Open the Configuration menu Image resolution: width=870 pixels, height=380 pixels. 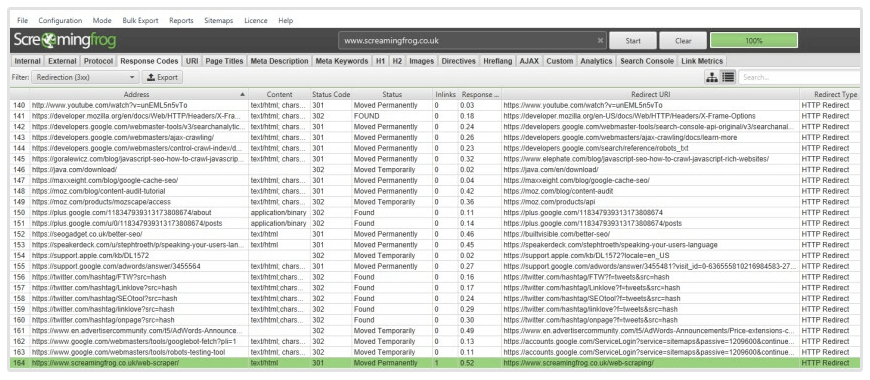pyautogui.click(x=60, y=21)
